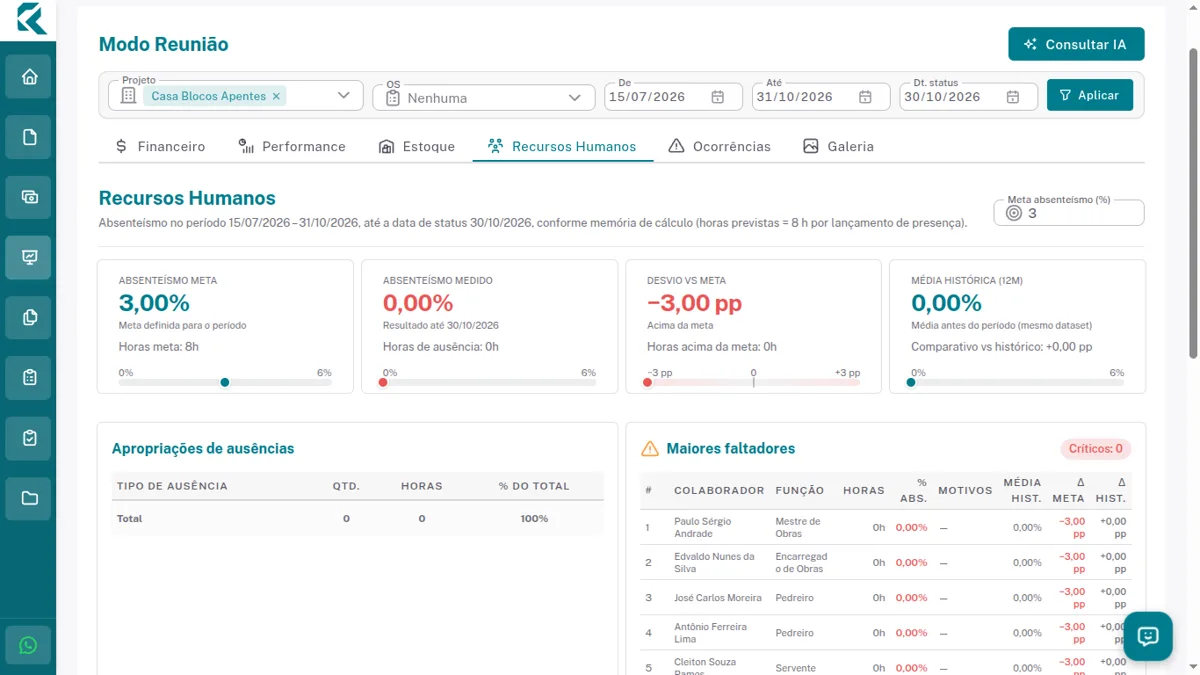Image resolution: width=1200 pixels, height=675 pixels.
Task: Click the Tipo de Ausência column header
Action: tap(172, 486)
